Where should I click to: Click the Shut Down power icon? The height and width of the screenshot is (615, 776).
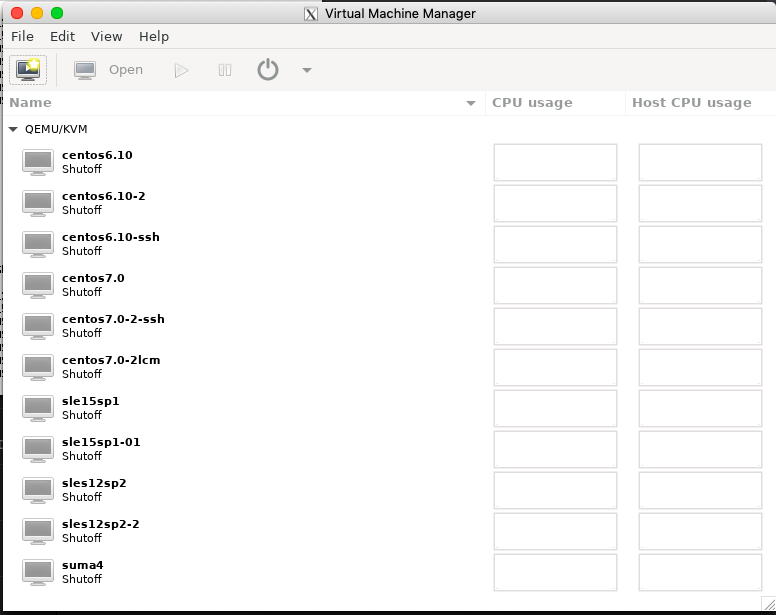pyautogui.click(x=268, y=70)
